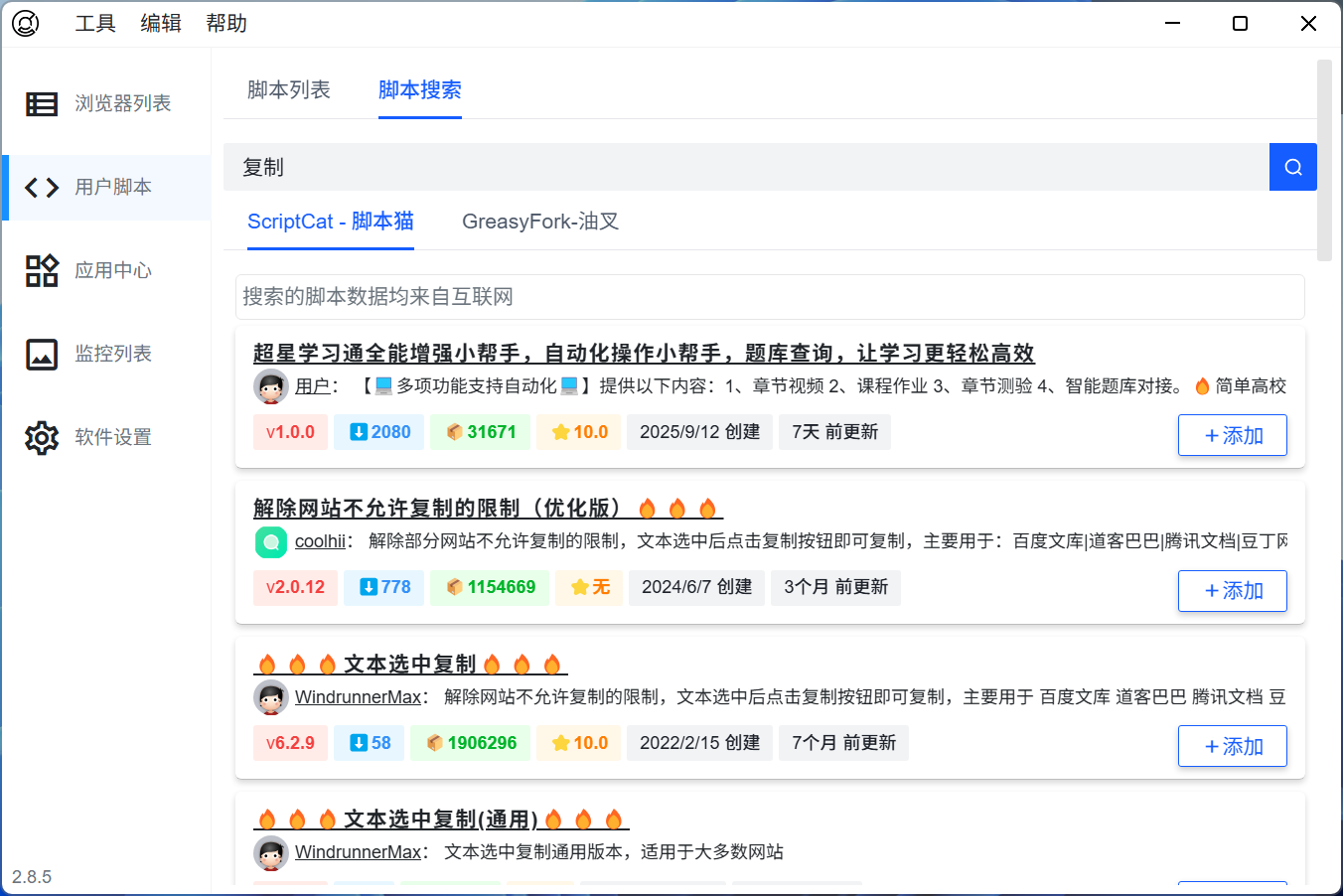Viewport: 1343px width, 896px height.
Task: Open the 编辑 menu
Action: (x=161, y=23)
